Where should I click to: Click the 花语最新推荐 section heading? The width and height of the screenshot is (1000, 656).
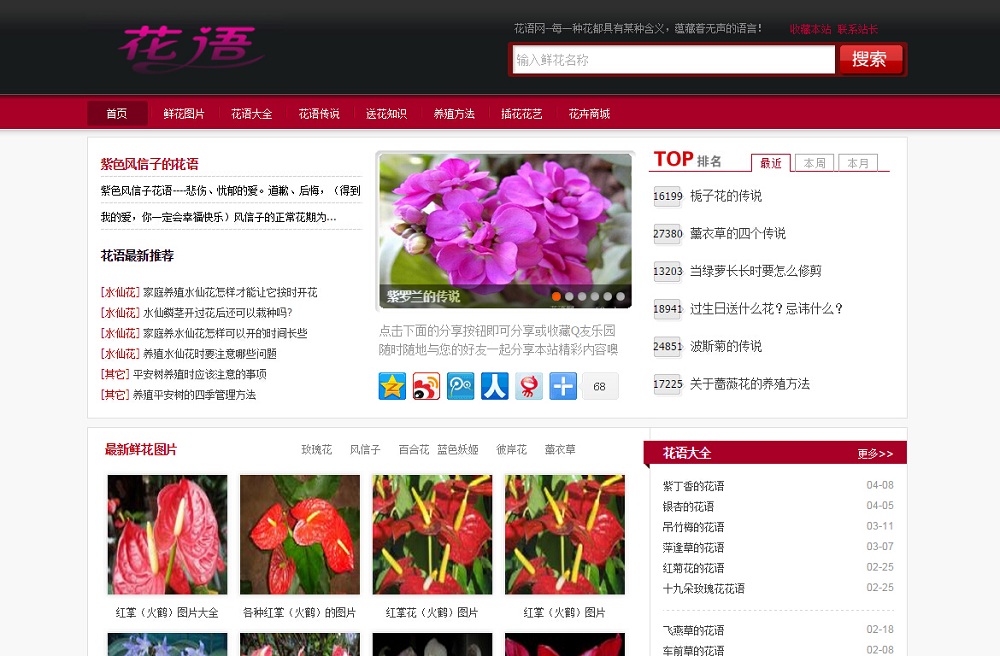pyautogui.click(x=137, y=256)
